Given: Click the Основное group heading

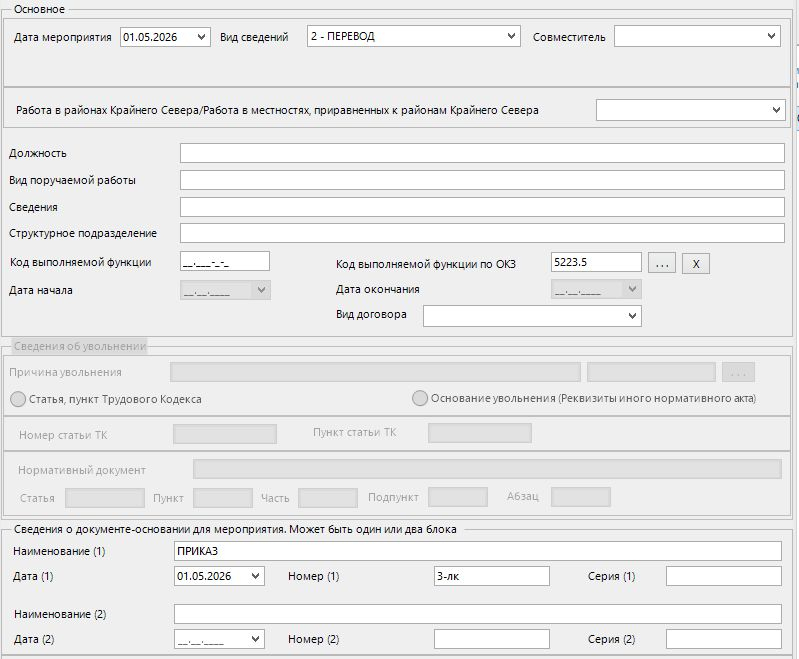Looking at the screenshot, I should (x=39, y=9).
